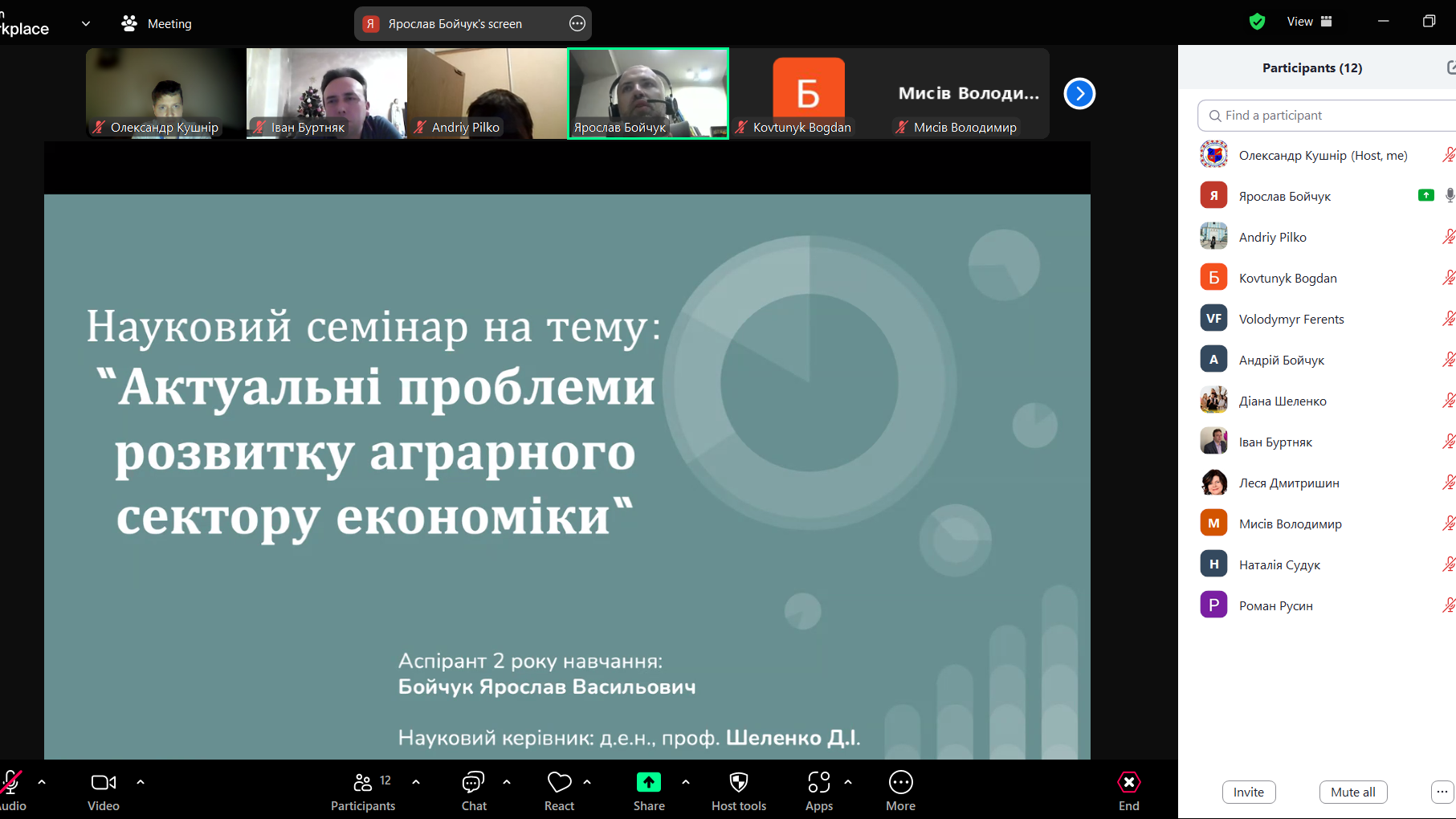Click the Find a participant search field
Screen dimensions: 1456x819
pos(1324,115)
